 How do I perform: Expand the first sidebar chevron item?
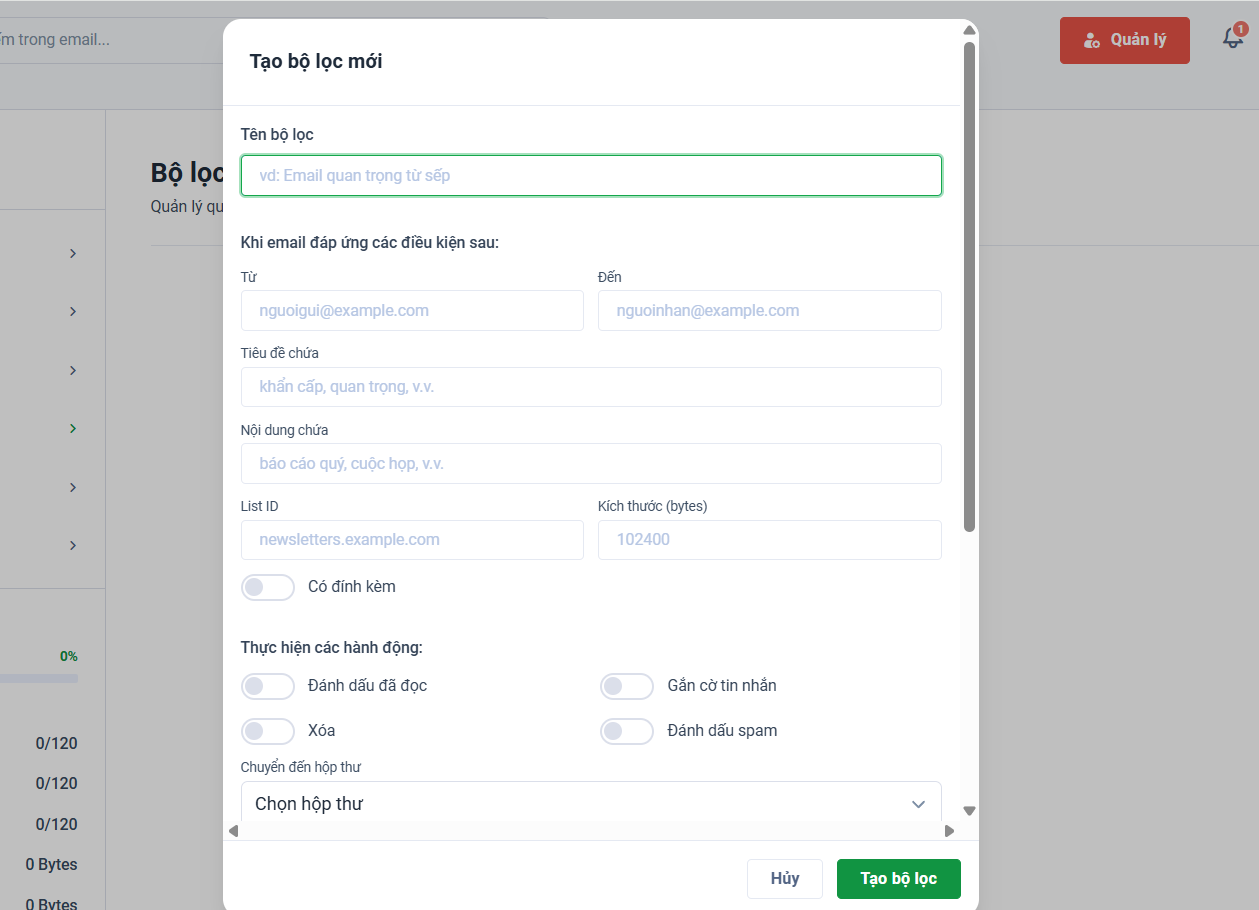point(73,254)
